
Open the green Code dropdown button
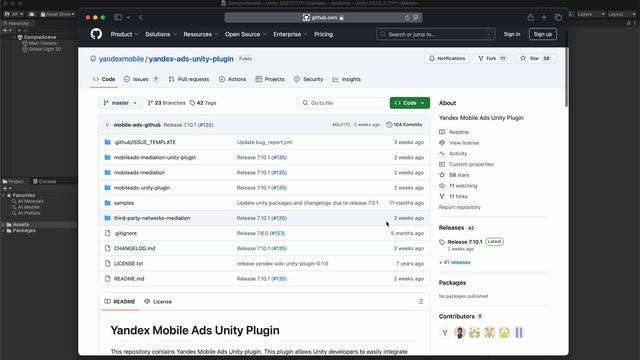pyautogui.click(x=410, y=103)
